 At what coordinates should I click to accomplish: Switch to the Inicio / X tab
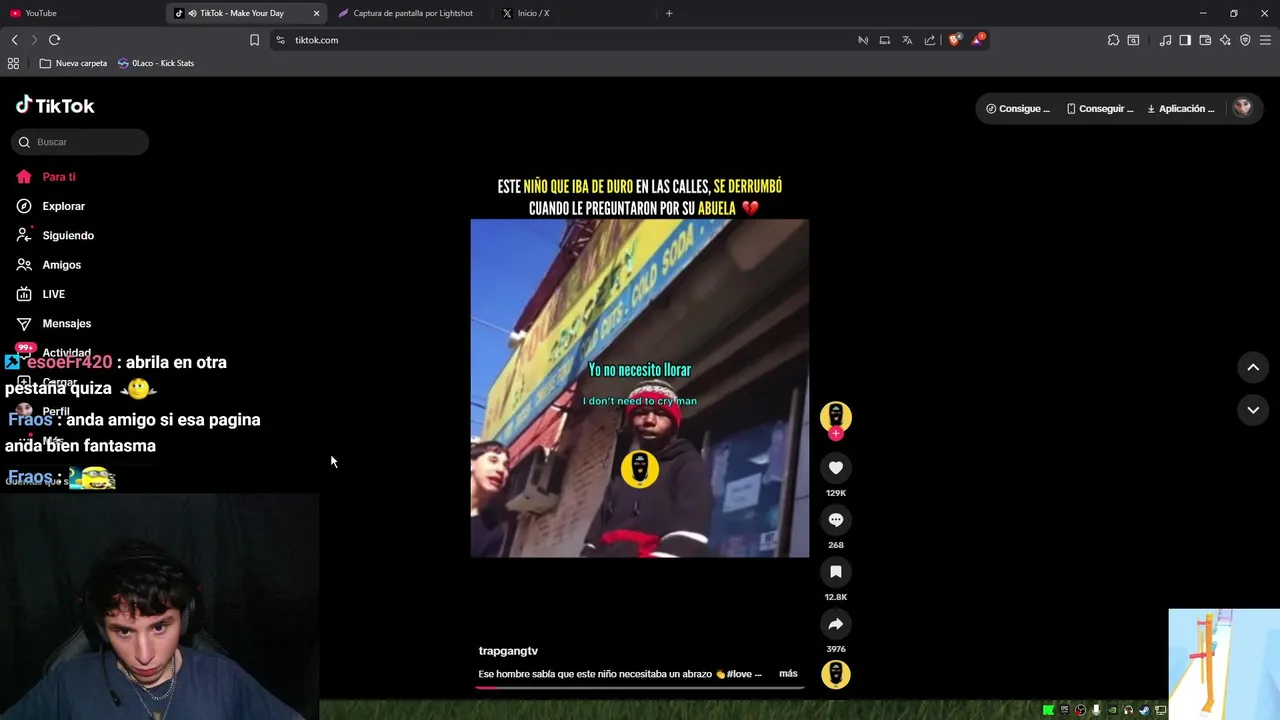pyautogui.click(x=574, y=13)
